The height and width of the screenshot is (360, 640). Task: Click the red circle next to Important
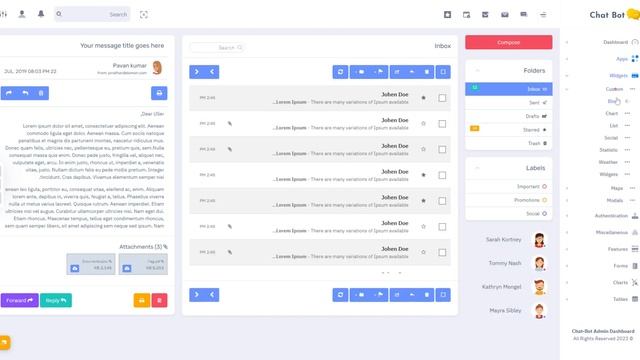click(x=544, y=187)
